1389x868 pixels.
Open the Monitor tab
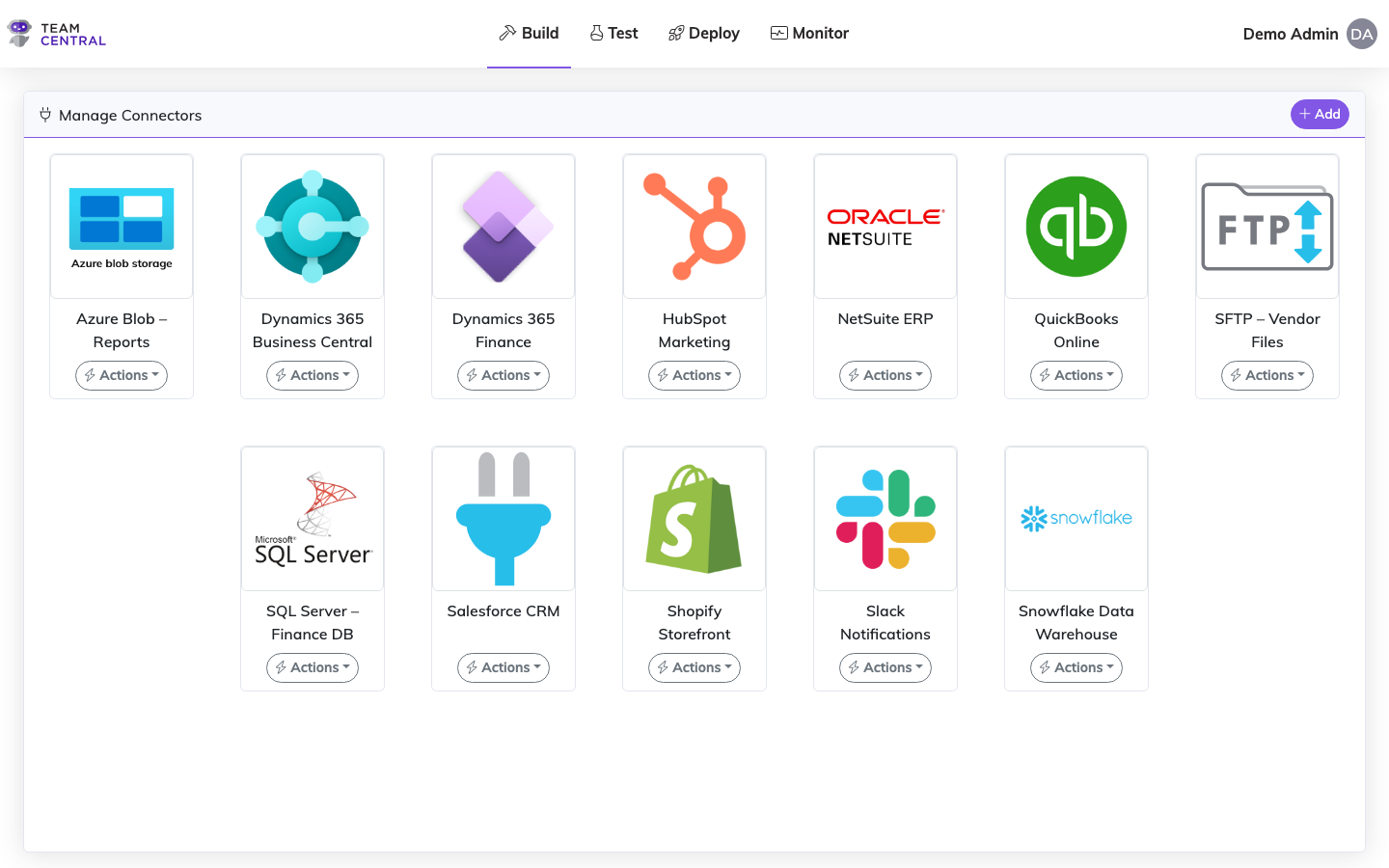[809, 34]
